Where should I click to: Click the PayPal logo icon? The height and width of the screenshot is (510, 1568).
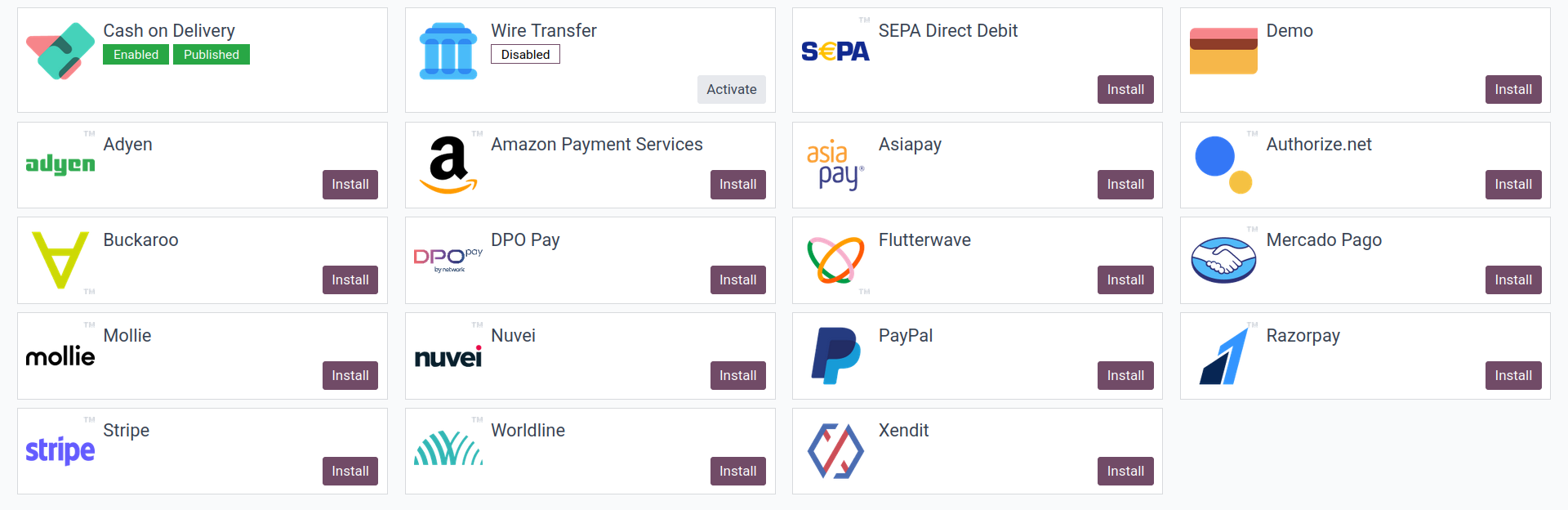pyautogui.click(x=835, y=356)
